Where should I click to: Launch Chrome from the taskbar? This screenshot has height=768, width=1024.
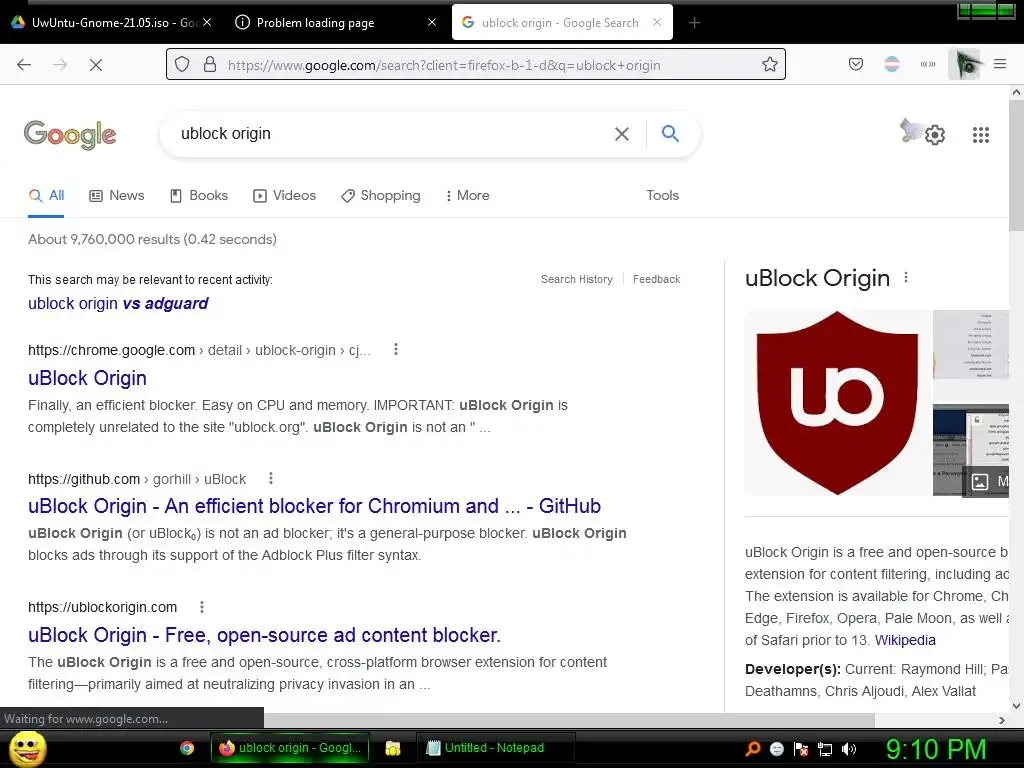click(187, 748)
